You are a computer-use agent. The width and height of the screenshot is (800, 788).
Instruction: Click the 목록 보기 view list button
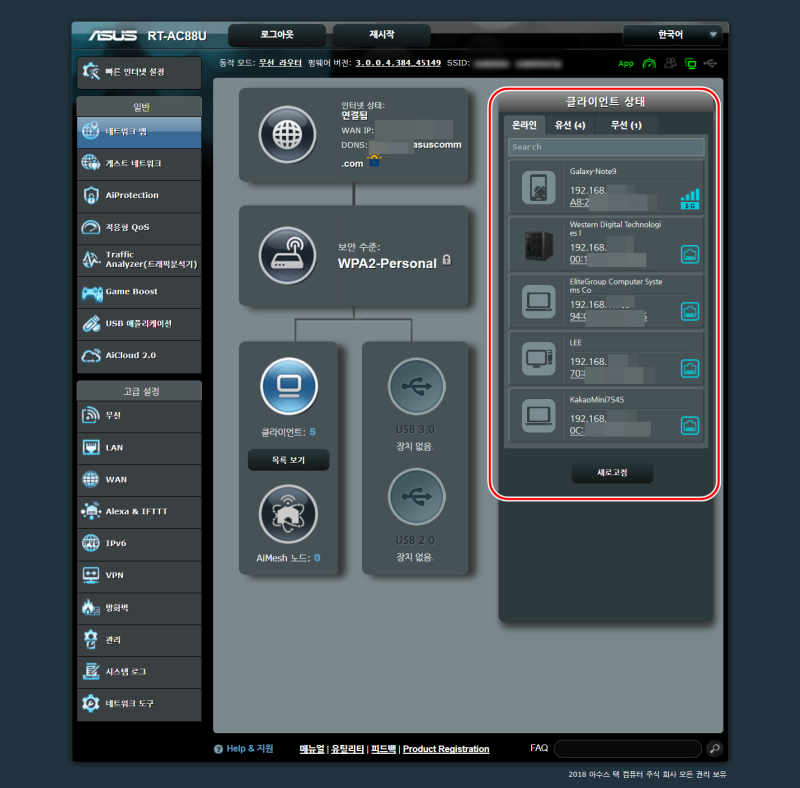(288, 460)
